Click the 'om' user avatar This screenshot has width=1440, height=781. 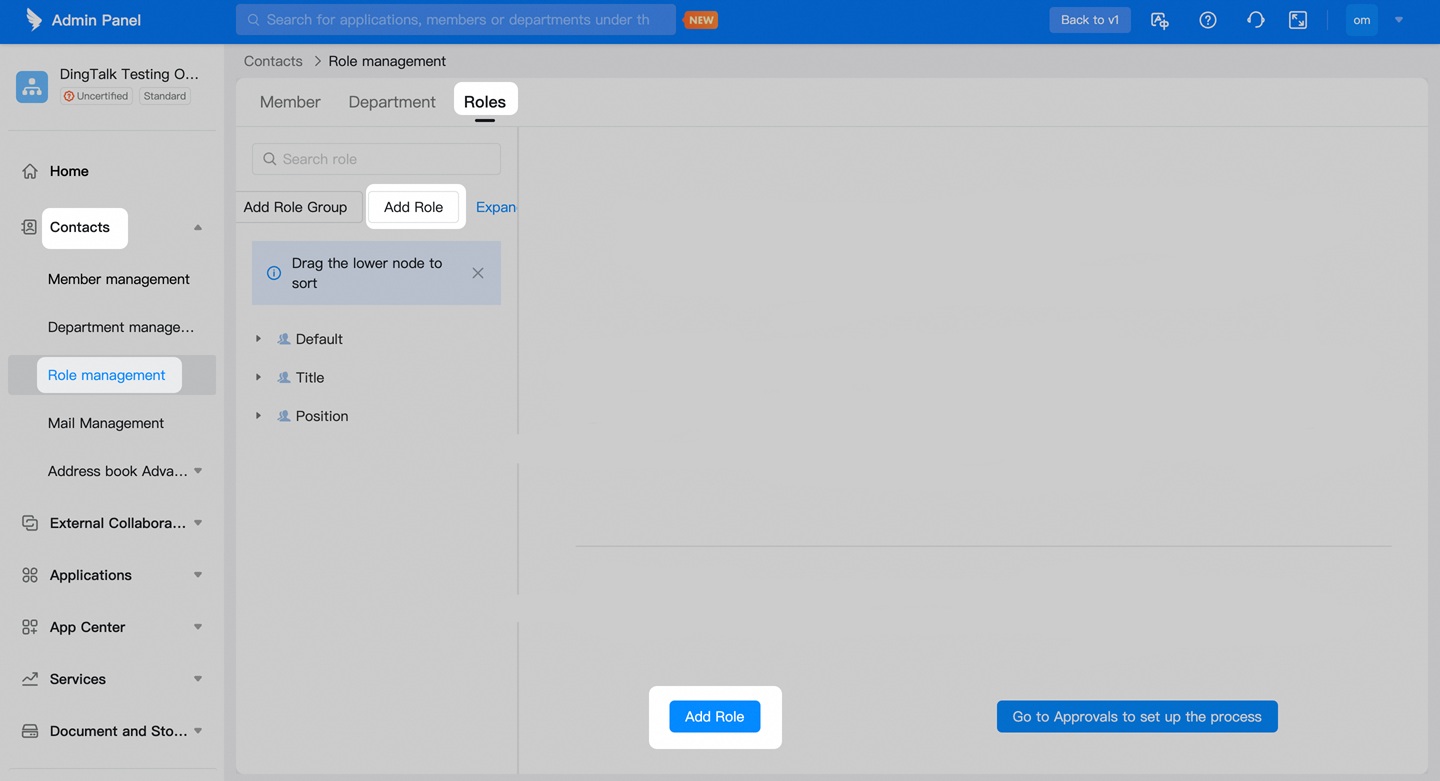pos(1362,20)
